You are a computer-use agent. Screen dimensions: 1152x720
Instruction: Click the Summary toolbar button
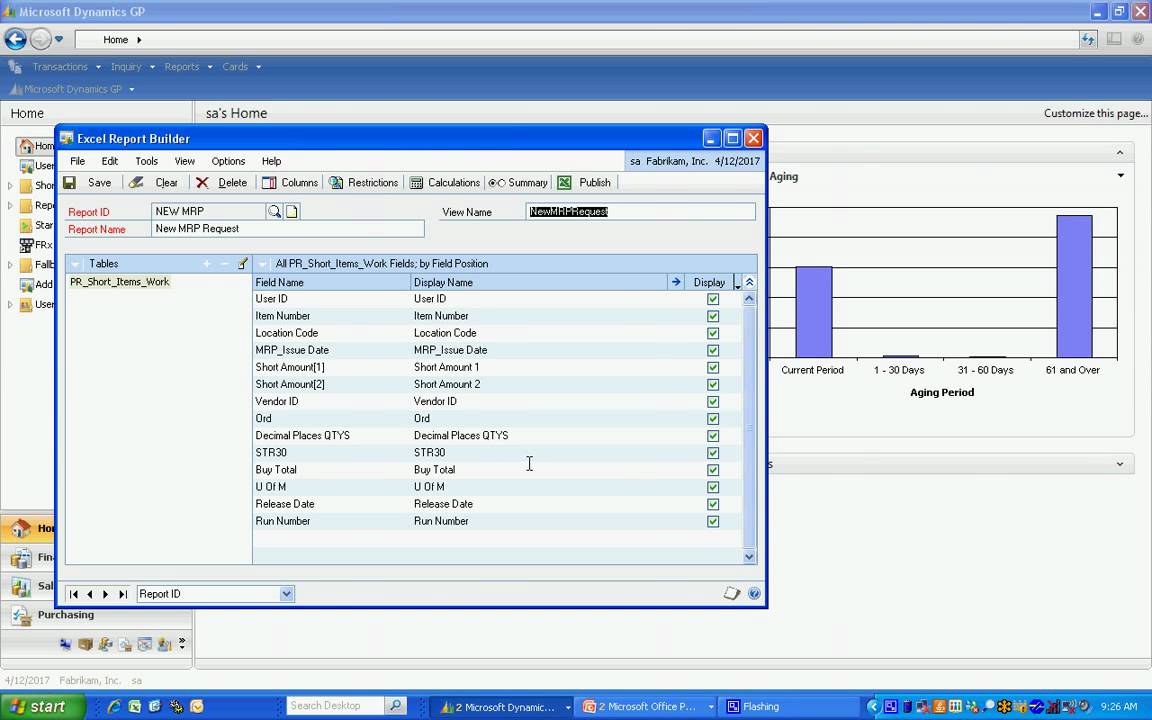point(518,182)
